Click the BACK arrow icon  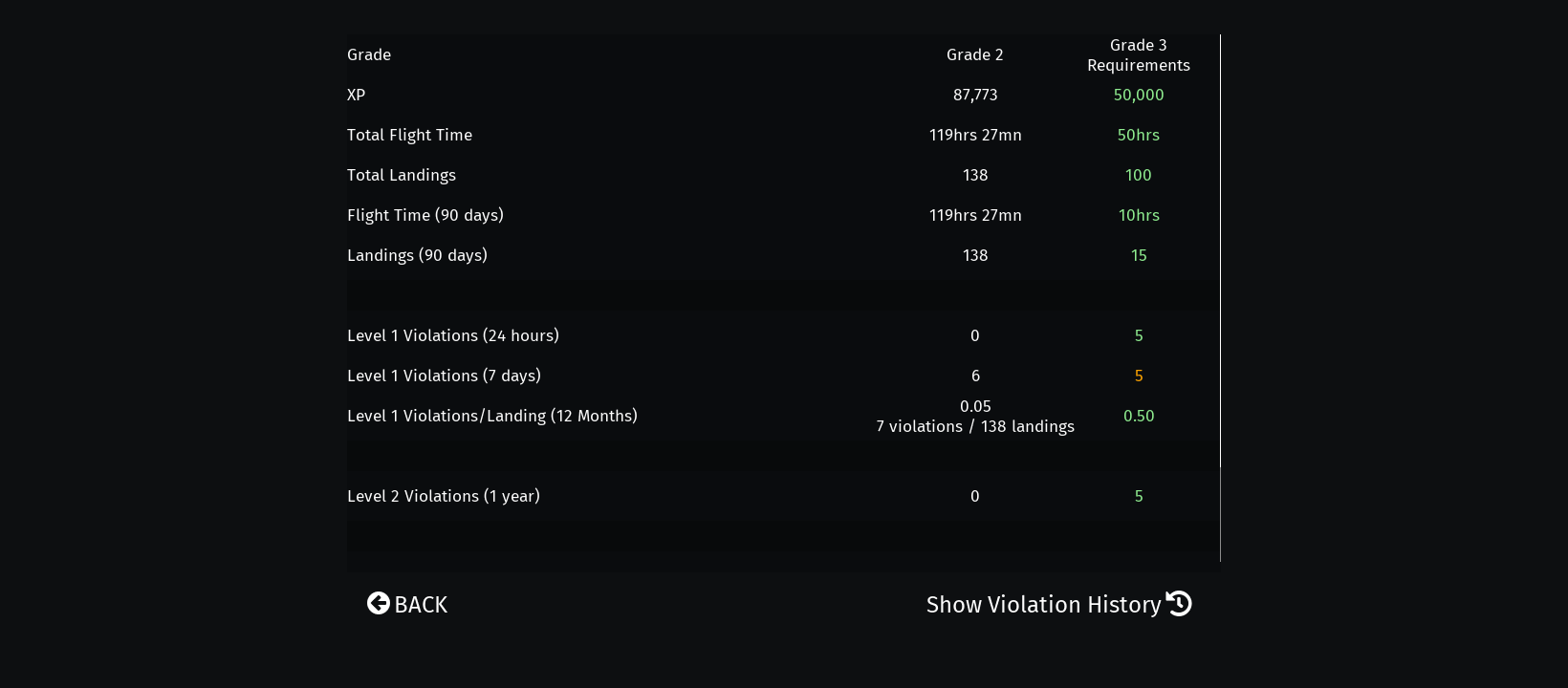(379, 604)
